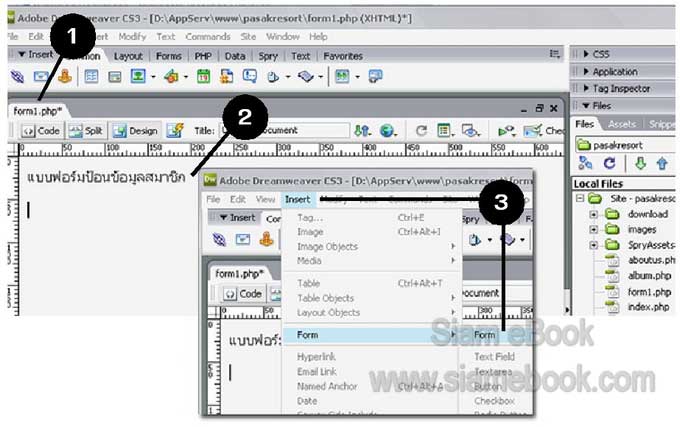Click the Live Data view icon
This screenshot has height=427, width=680.
175,130
